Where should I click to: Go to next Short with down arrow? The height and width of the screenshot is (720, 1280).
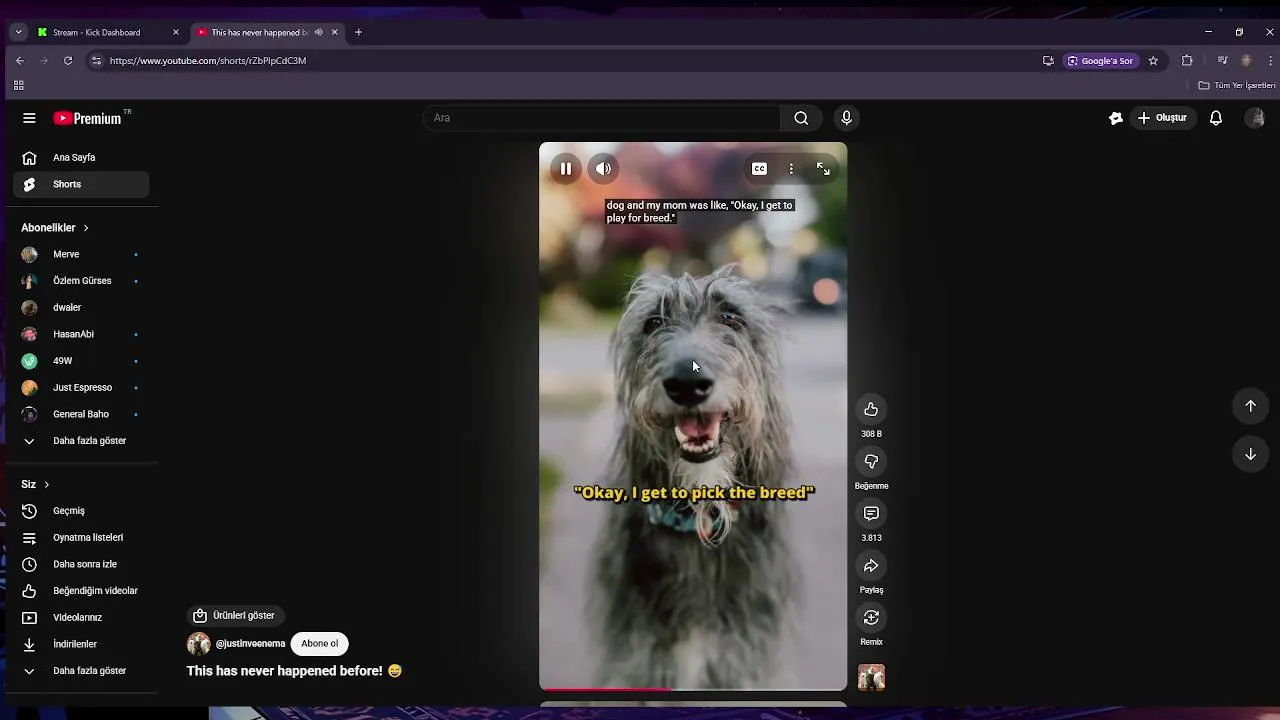coord(1250,454)
